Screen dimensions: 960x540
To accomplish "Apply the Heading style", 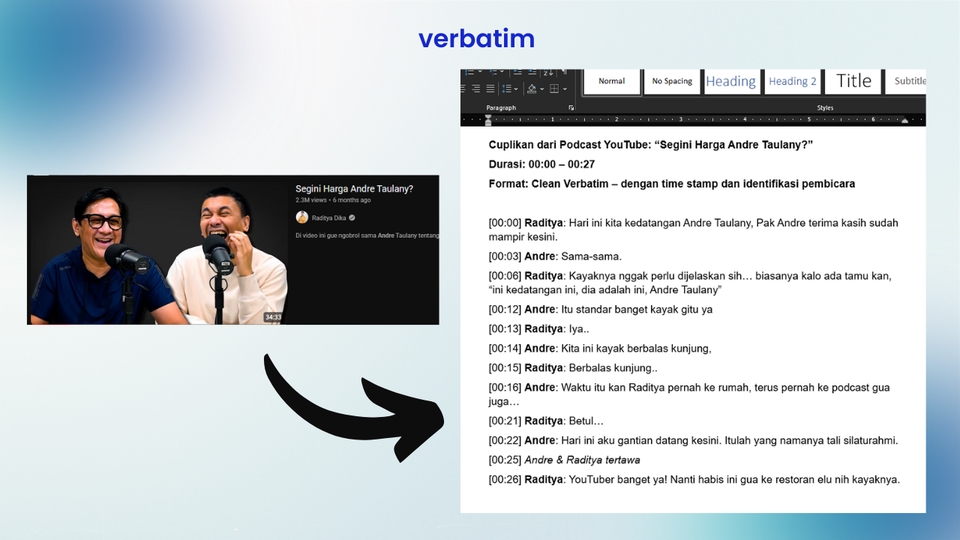I will pos(731,81).
